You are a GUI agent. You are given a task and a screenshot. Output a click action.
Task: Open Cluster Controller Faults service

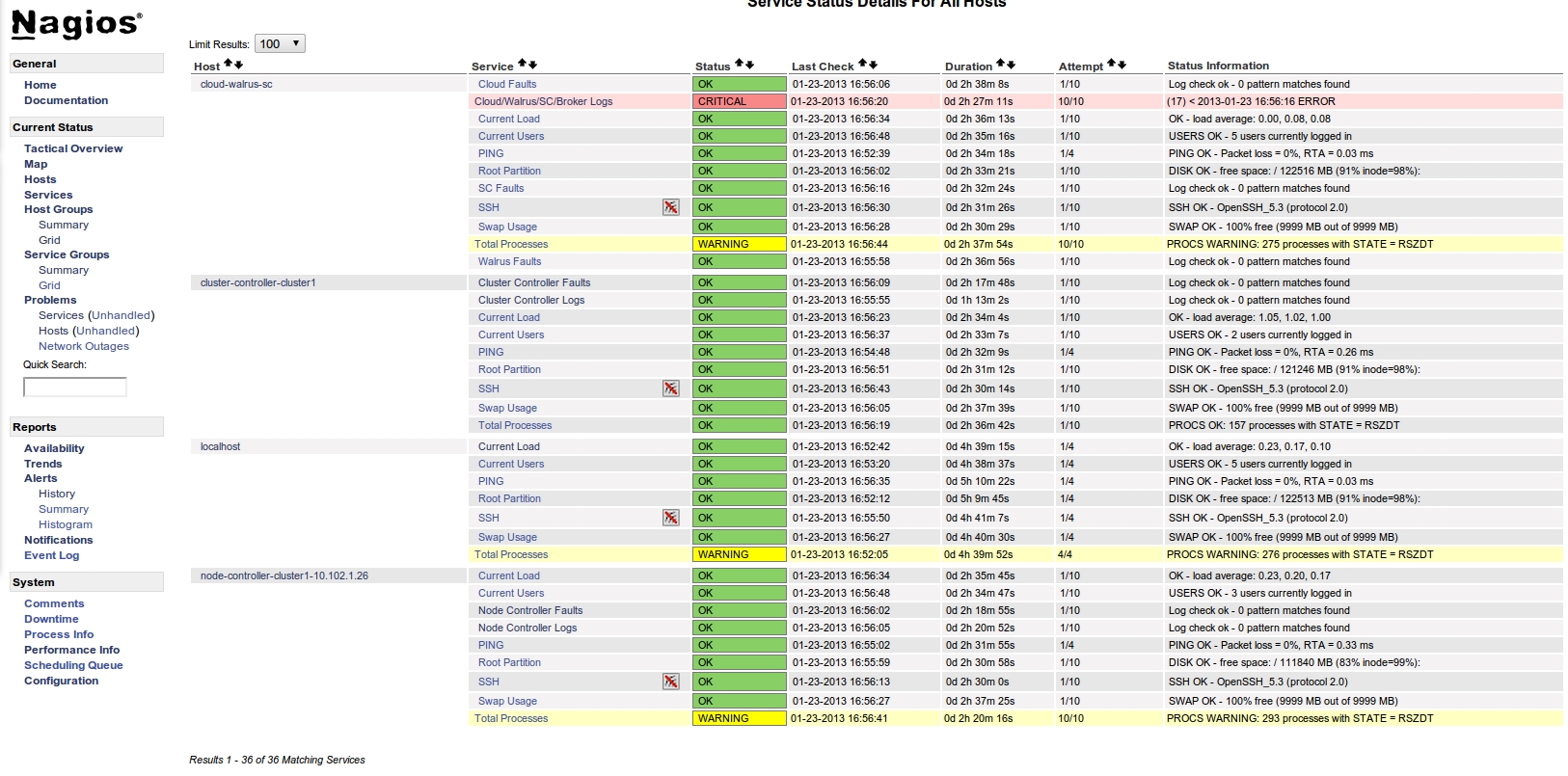pyautogui.click(x=534, y=282)
